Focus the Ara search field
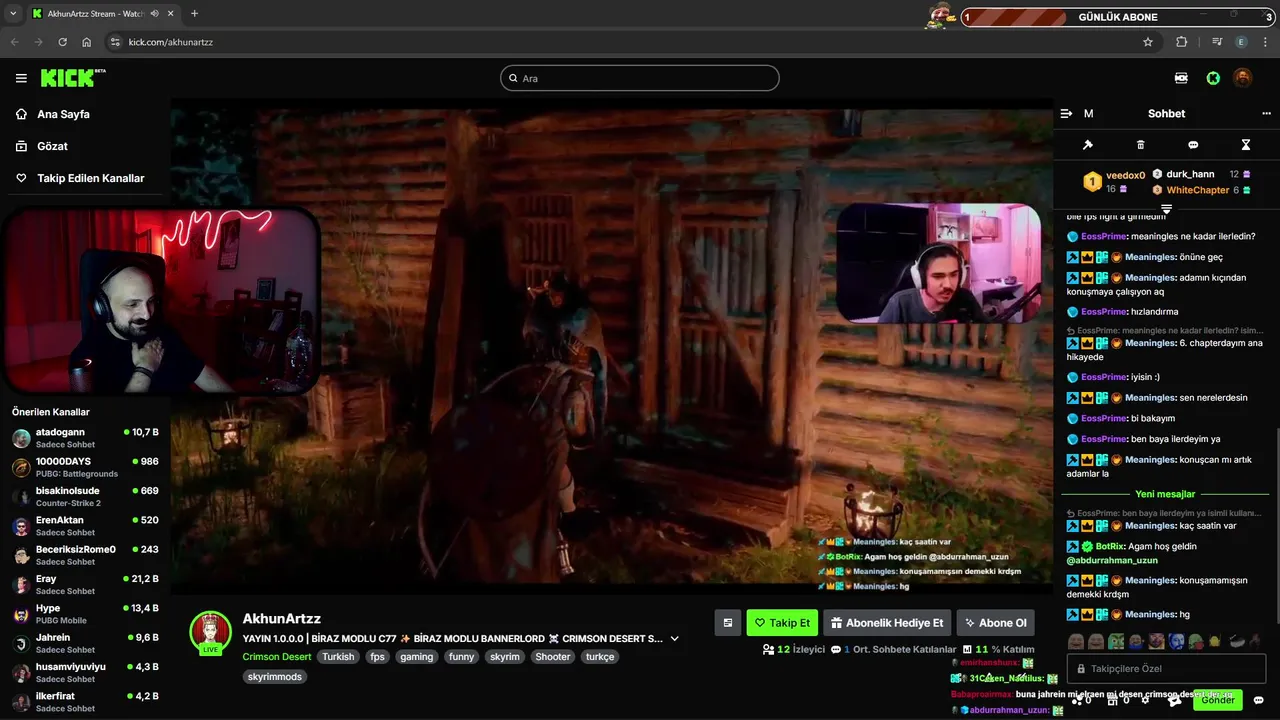1280x720 pixels. pyautogui.click(x=640, y=78)
